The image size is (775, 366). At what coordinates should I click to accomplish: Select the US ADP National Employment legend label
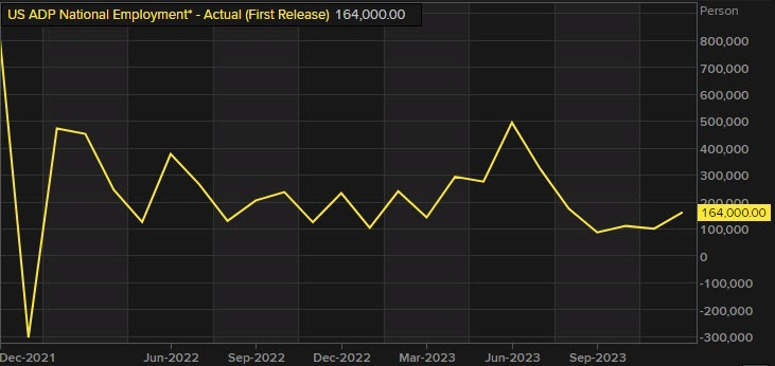point(168,15)
